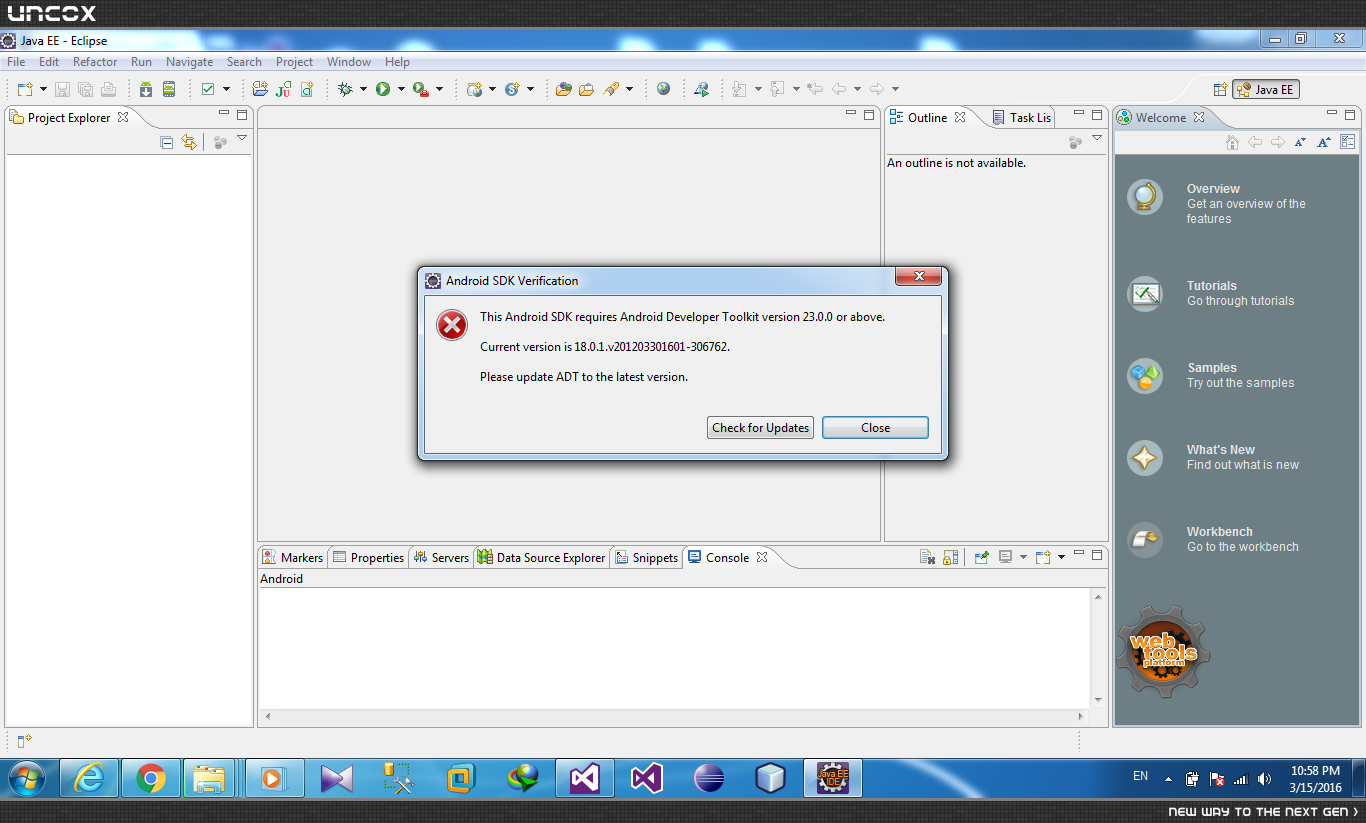Expand the New wizard dropdown arrow
The image size is (1366, 823).
pos(43,89)
